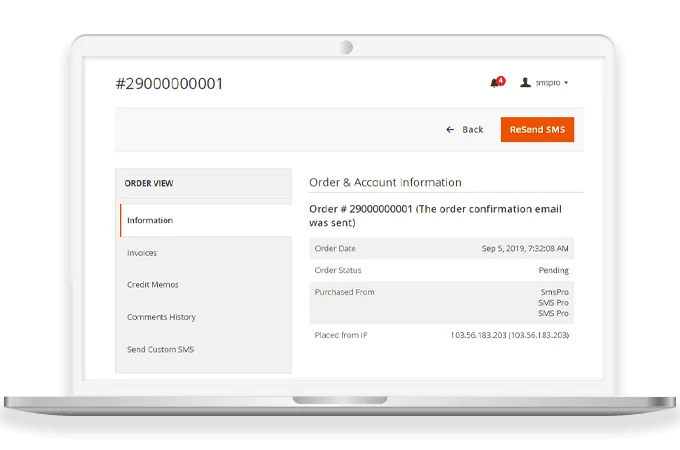Click the Order Date label

pos(335,248)
